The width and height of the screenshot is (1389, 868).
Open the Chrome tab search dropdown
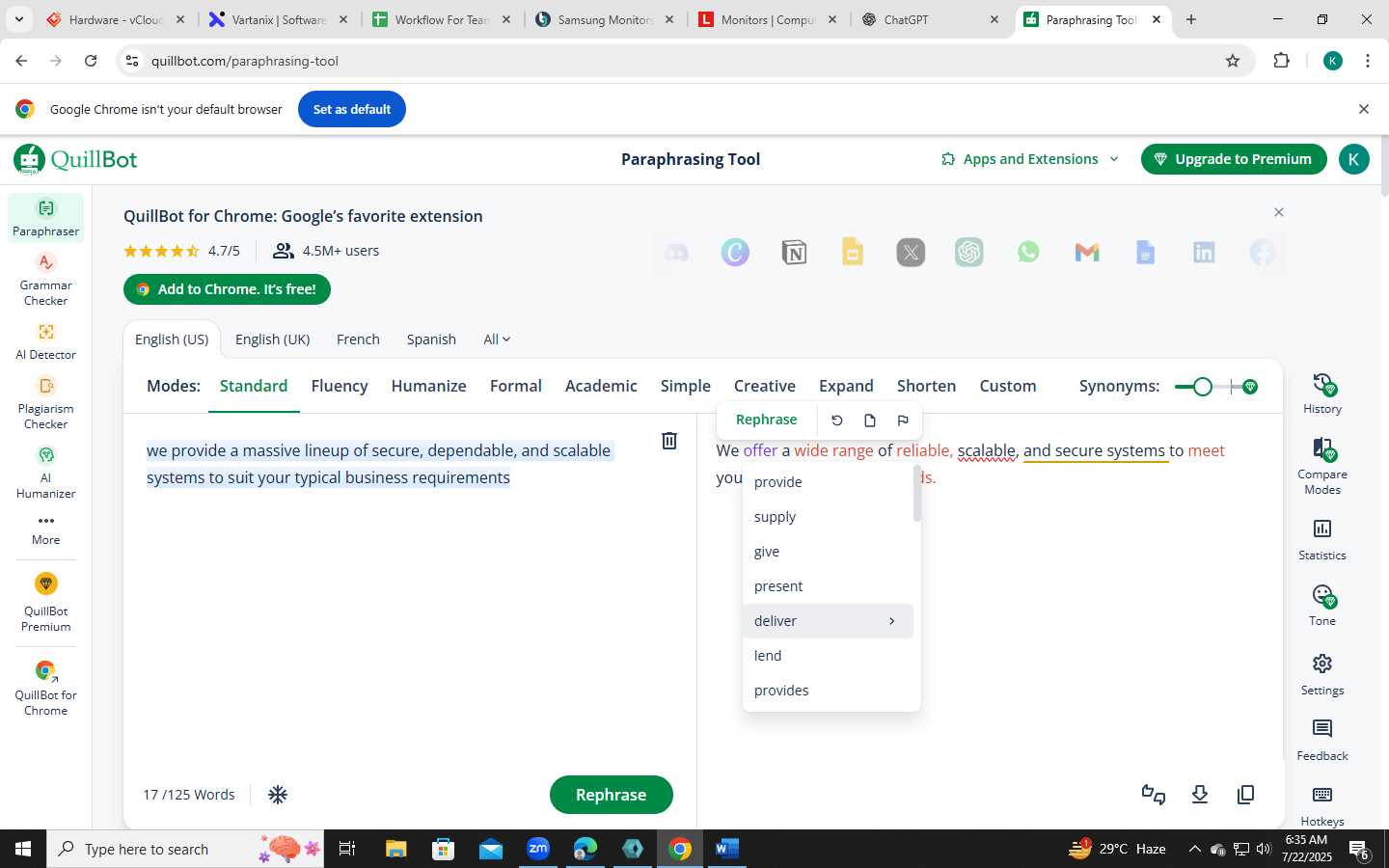pos(18,19)
